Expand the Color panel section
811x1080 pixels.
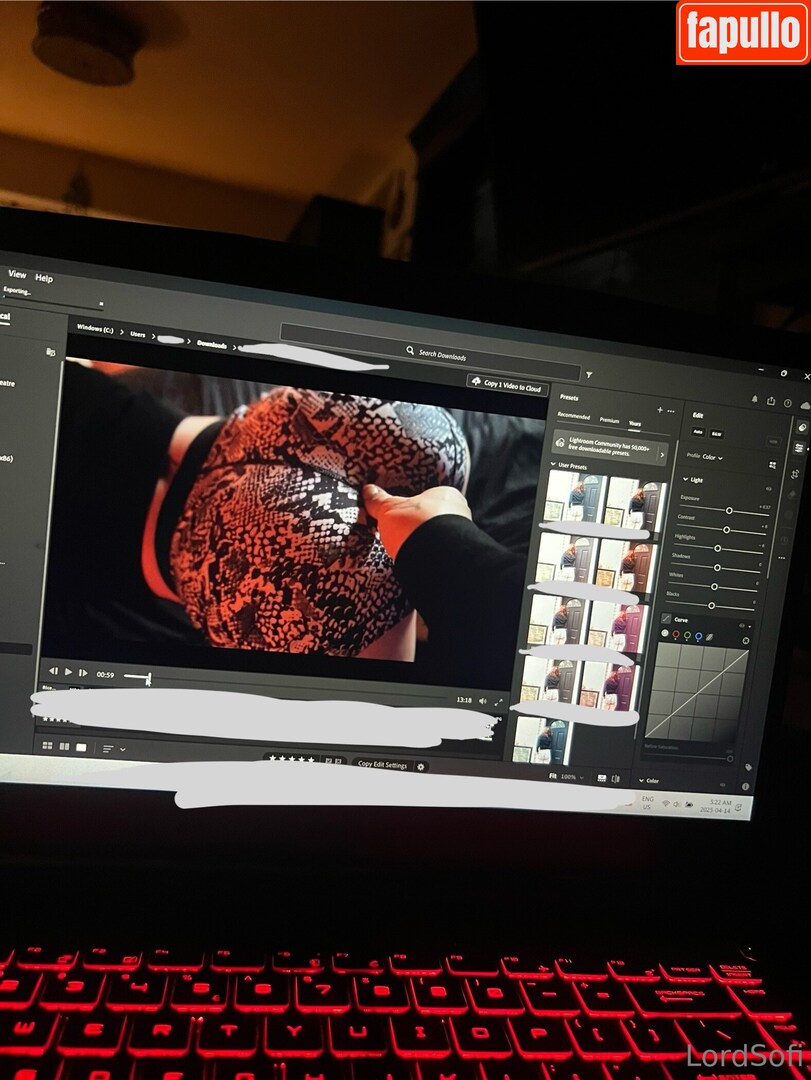(643, 780)
